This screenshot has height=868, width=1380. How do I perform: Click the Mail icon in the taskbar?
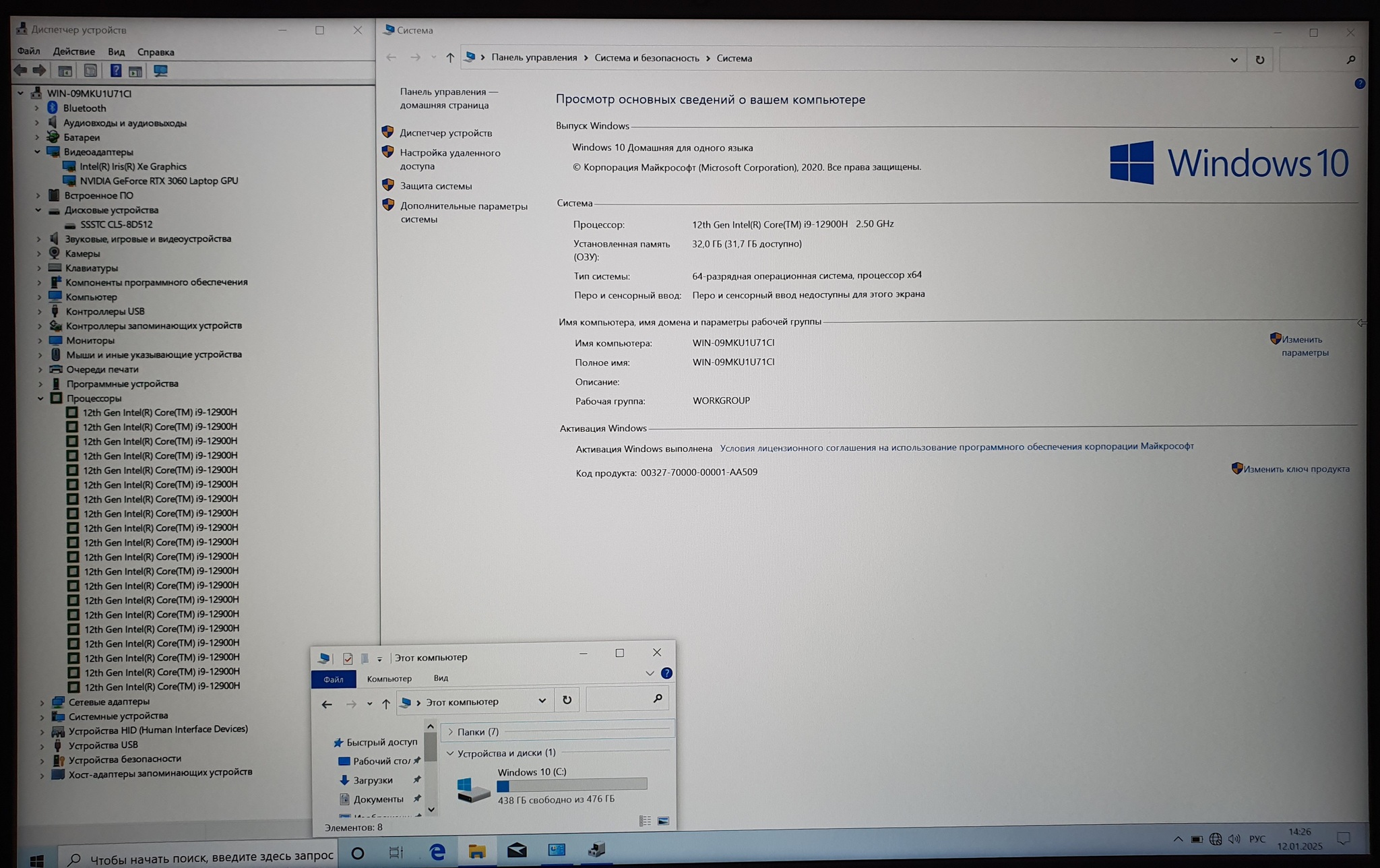[517, 850]
